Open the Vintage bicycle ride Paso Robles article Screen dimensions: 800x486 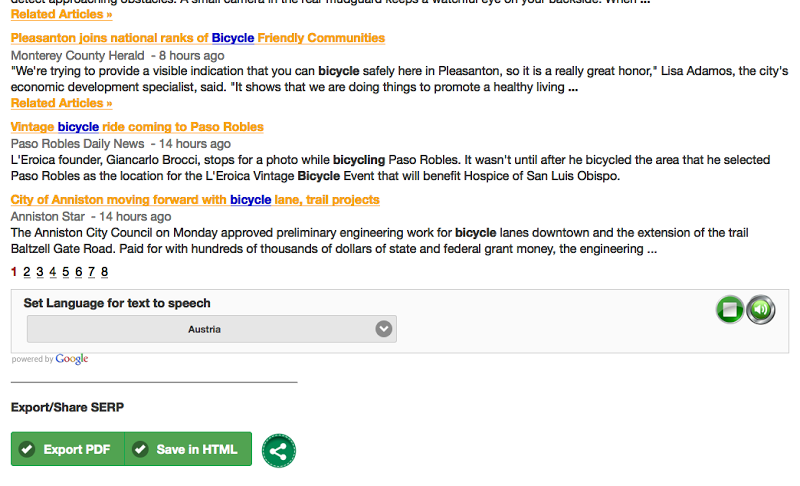click(137, 127)
